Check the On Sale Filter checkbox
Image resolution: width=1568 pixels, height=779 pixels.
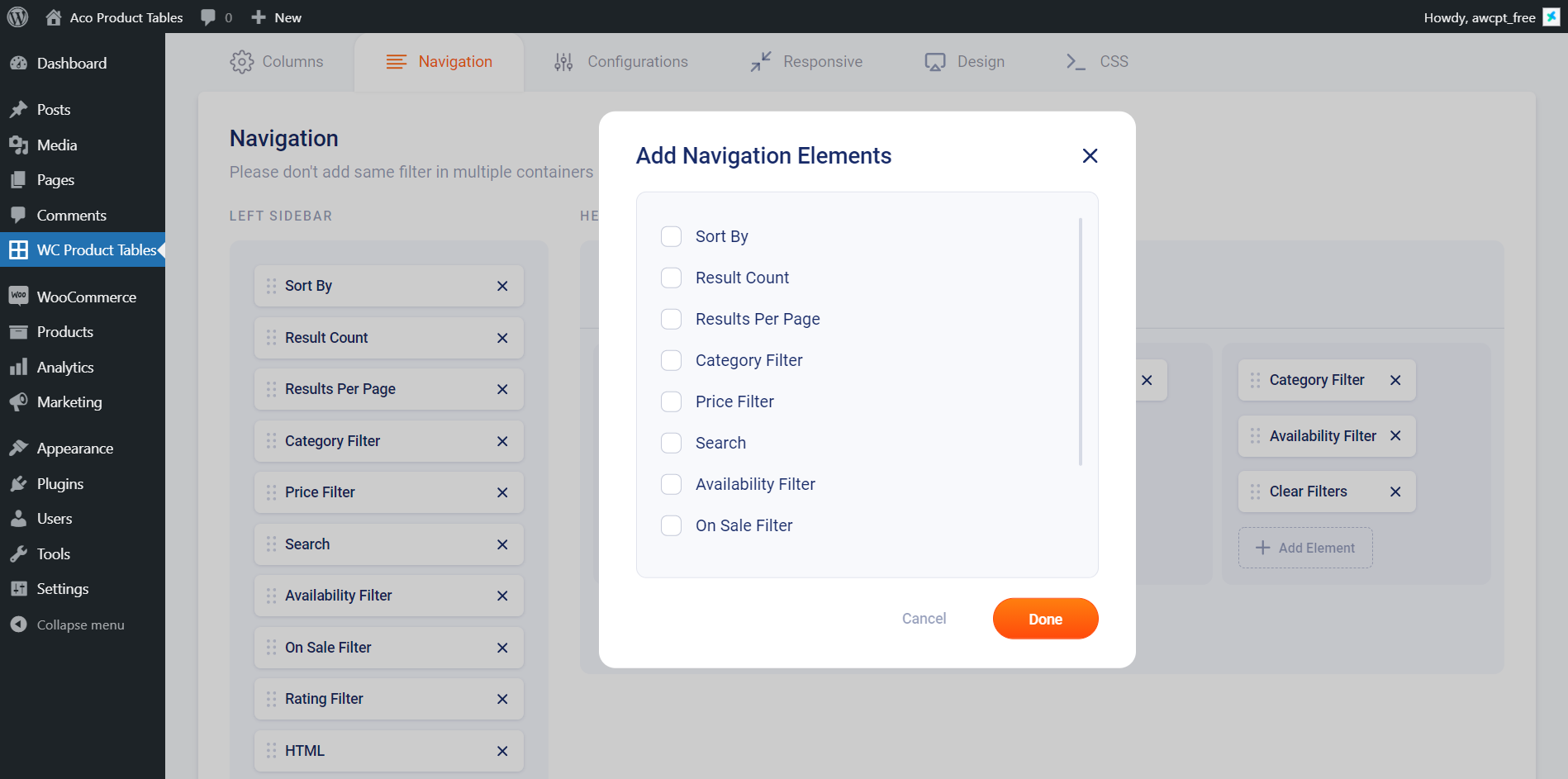click(x=672, y=525)
